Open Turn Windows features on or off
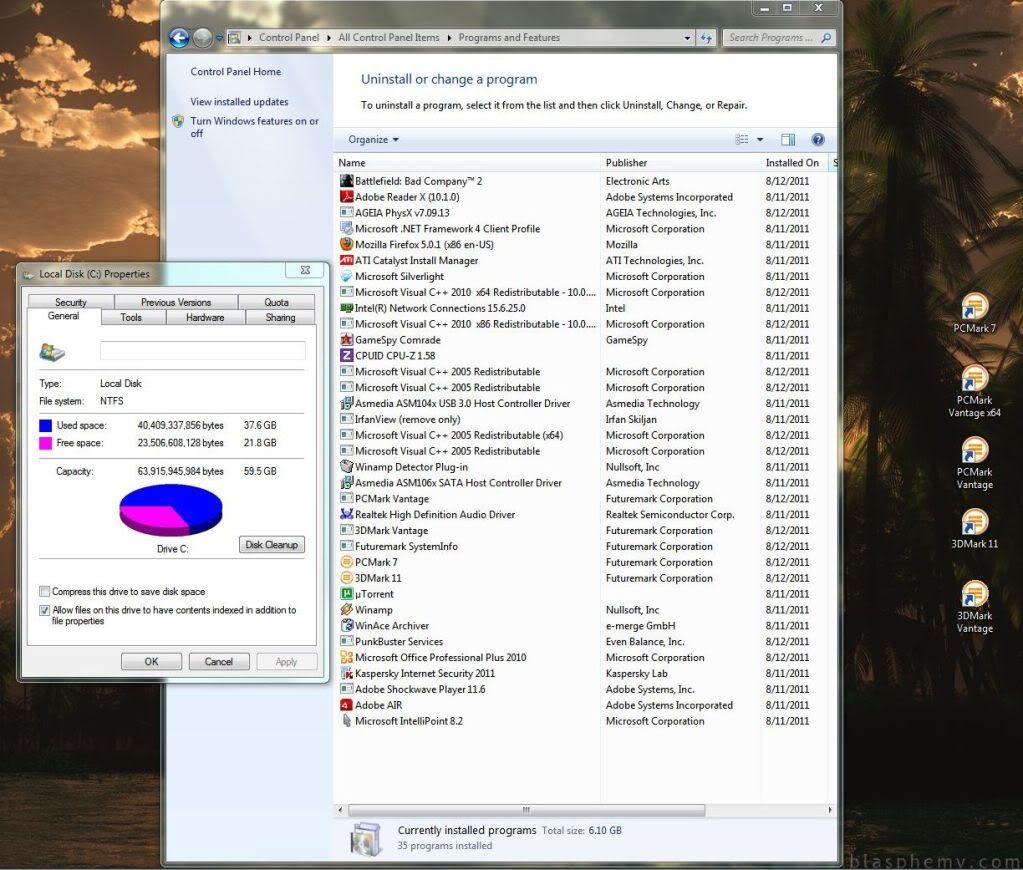Image resolution: width=1023 pixels, height=870 pixels. [x=254, y=127]
